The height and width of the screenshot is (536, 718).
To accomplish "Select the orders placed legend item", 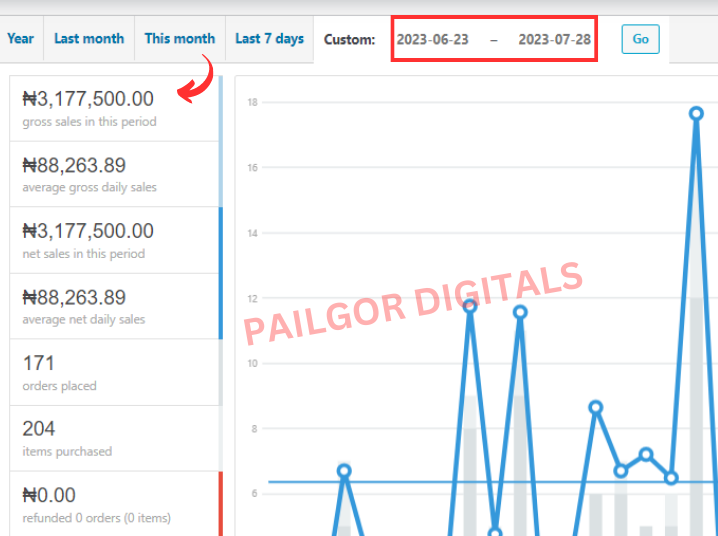I will pos(115,372).
